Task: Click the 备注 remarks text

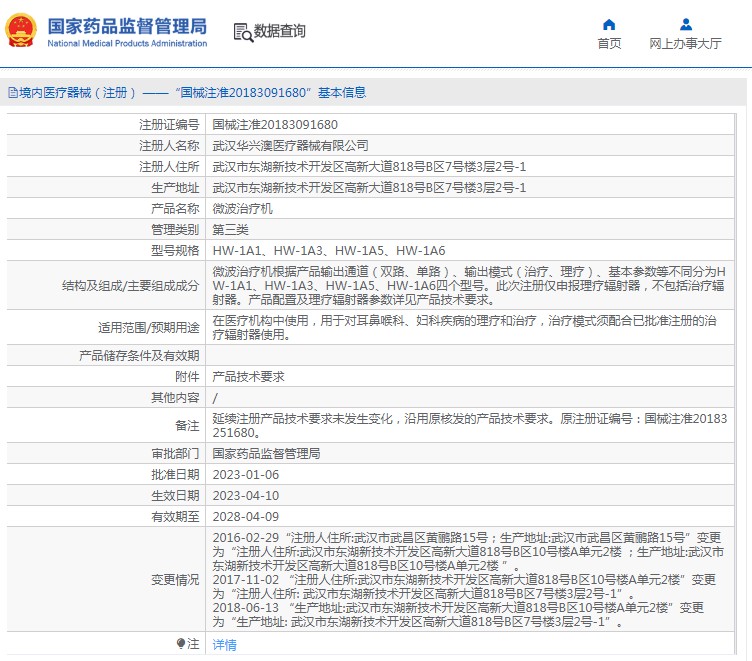Action: tap(470, 425)
